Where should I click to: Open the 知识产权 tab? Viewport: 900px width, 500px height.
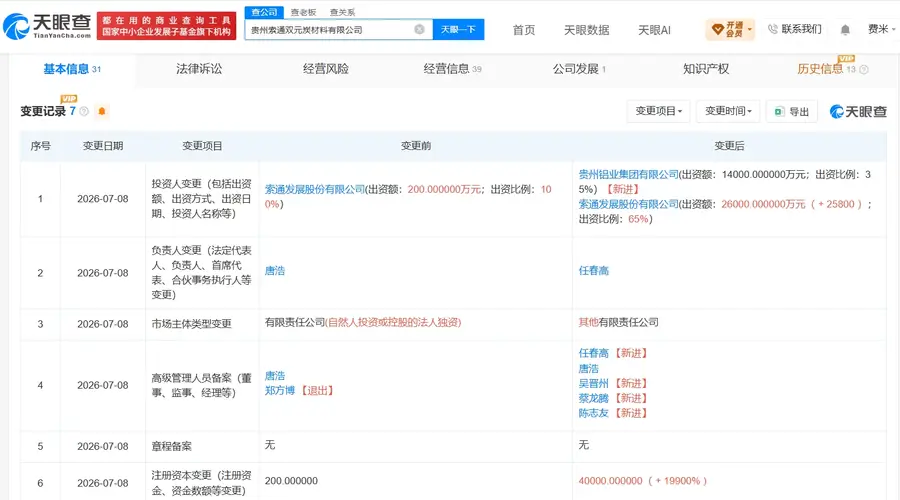[x=706, y=69]
